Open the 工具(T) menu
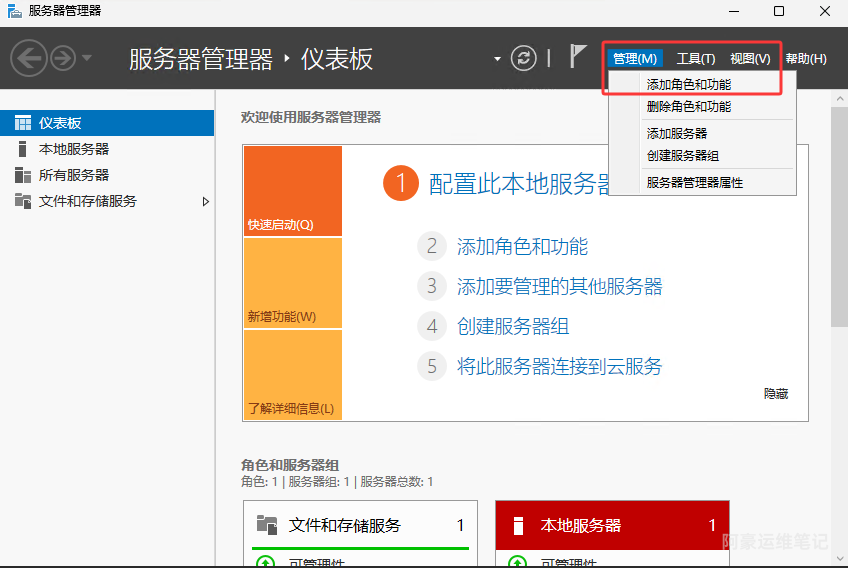This screenshot has height=568, width=848. pos(696,58)
